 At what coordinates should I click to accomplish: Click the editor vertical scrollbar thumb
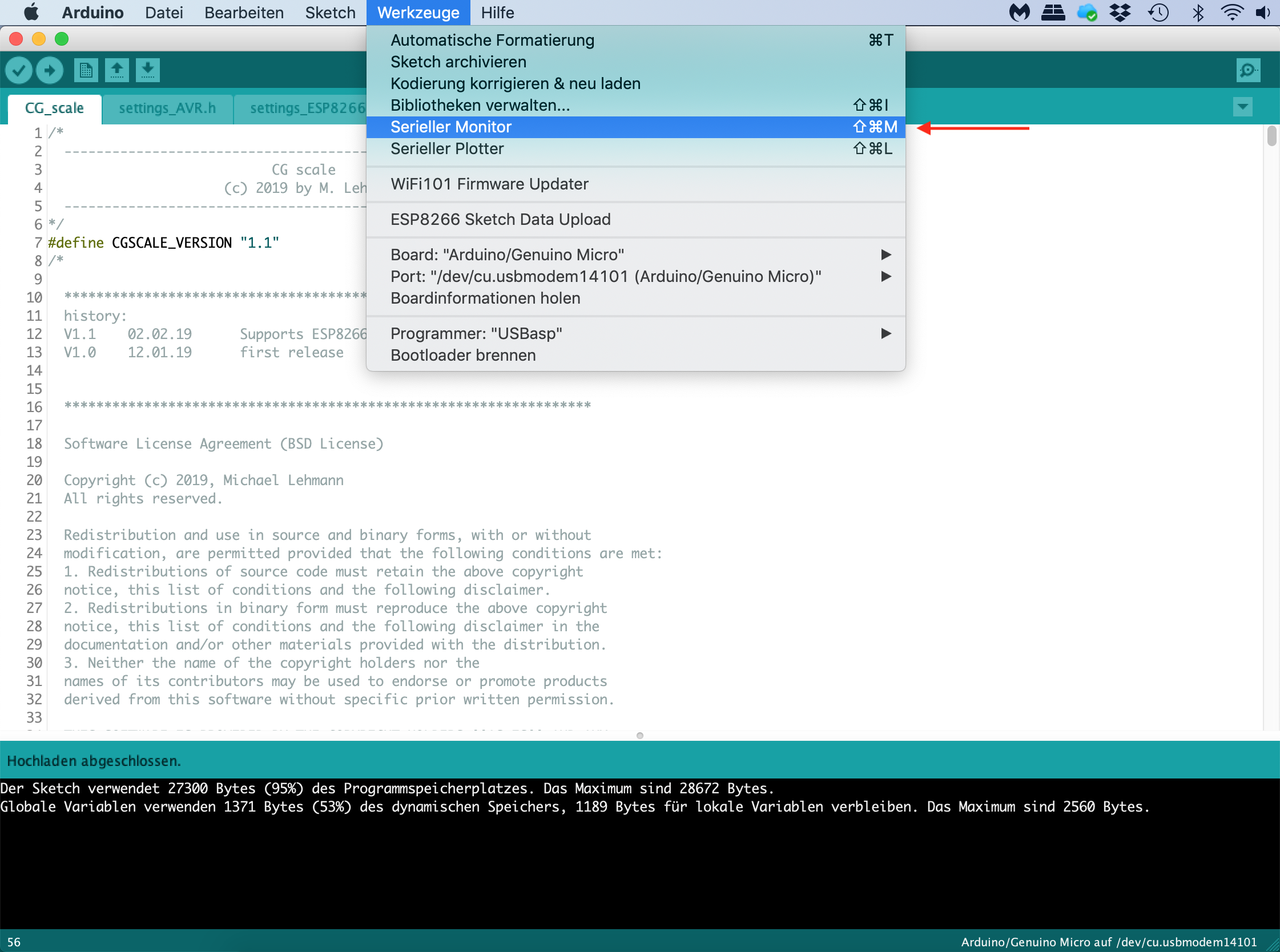tap(1272, 136)
